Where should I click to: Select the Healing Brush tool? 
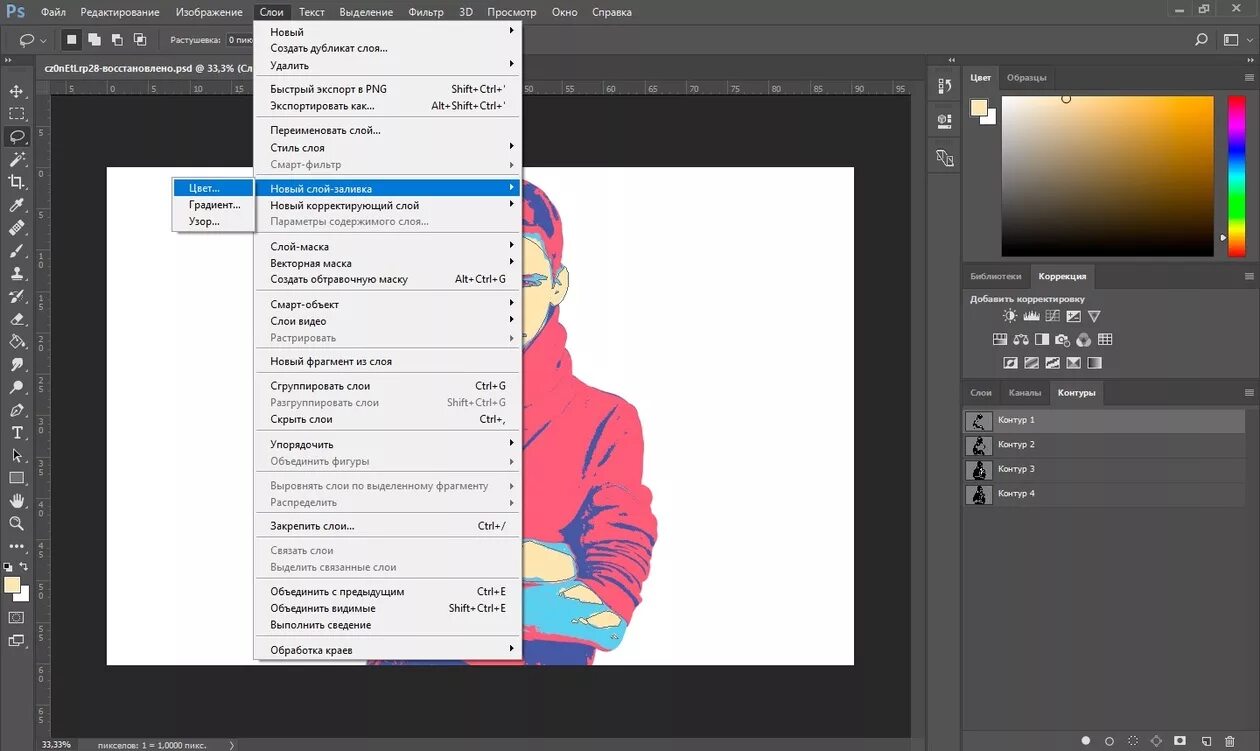(x=17, y=228)
